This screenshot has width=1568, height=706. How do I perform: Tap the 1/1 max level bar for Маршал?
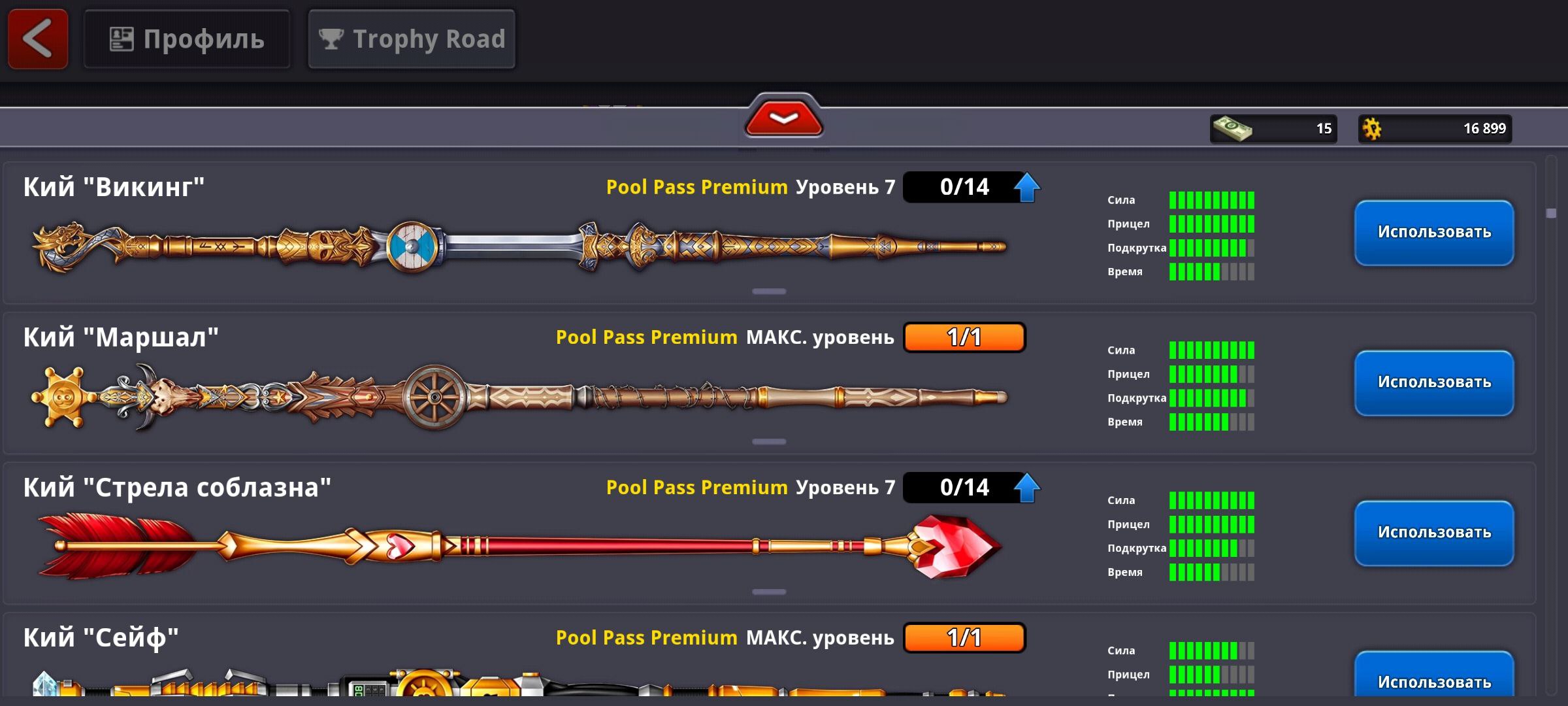(964, 337)
